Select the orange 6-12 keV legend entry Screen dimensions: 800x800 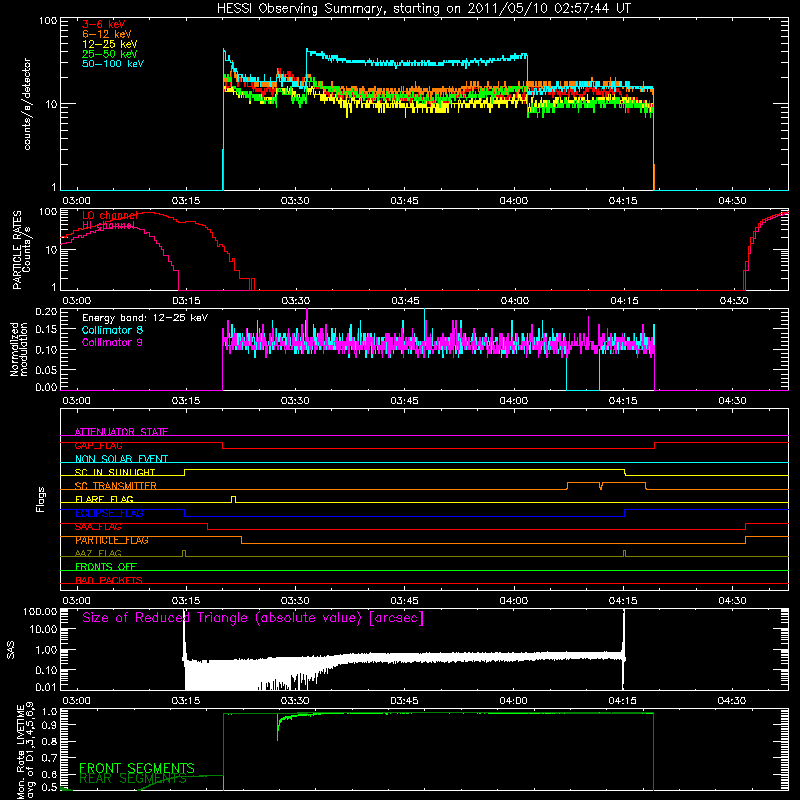pyautogui.click(x=107, y=34)
